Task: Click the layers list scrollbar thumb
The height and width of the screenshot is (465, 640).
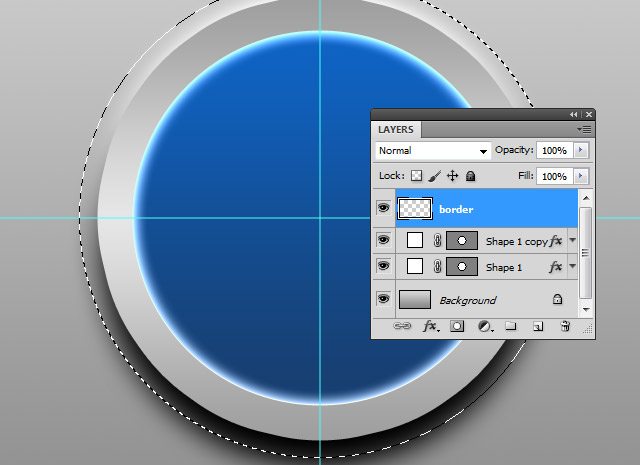Action: 585,253
